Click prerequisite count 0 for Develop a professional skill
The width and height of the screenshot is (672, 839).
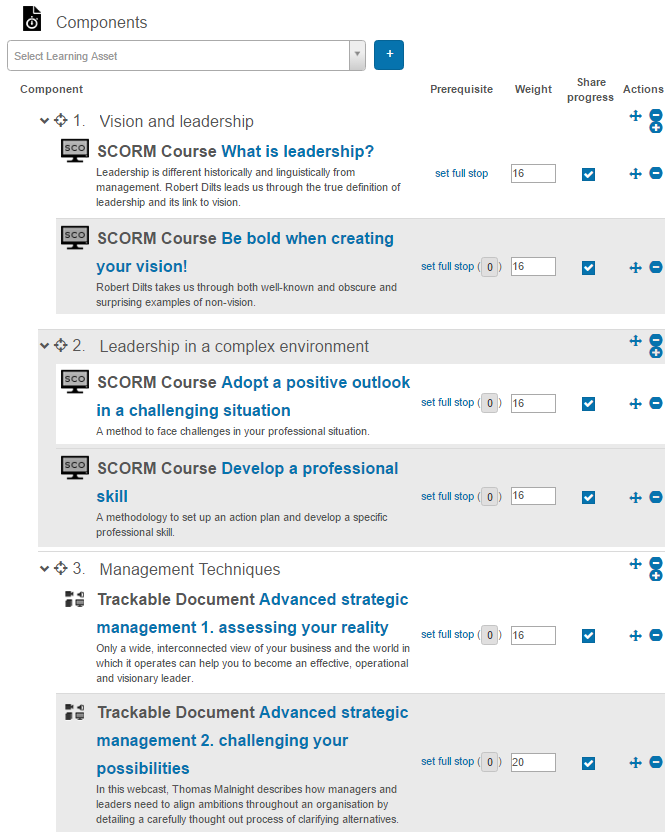(490, 497)
